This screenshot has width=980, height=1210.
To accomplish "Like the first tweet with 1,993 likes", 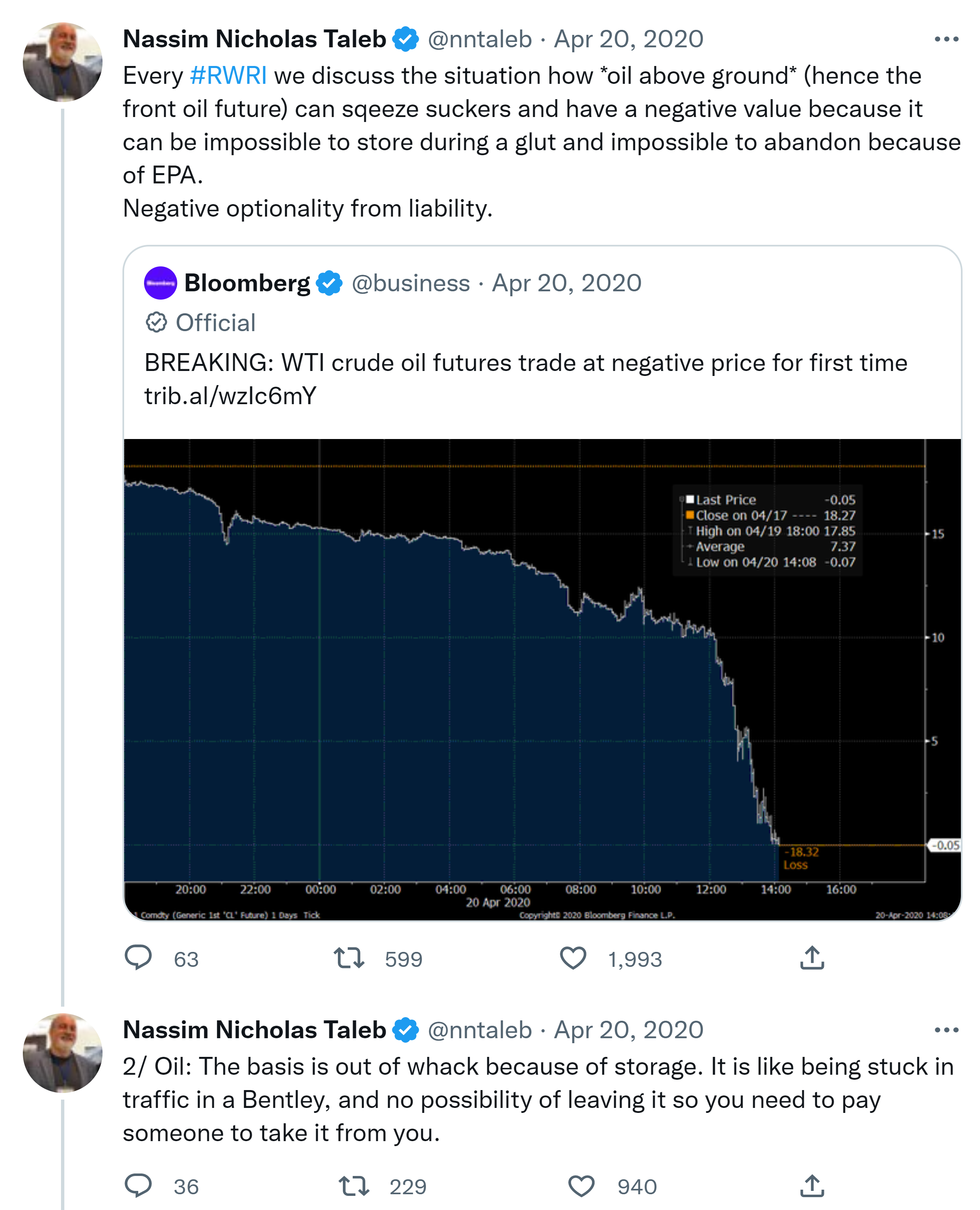I will click(573, 958).
